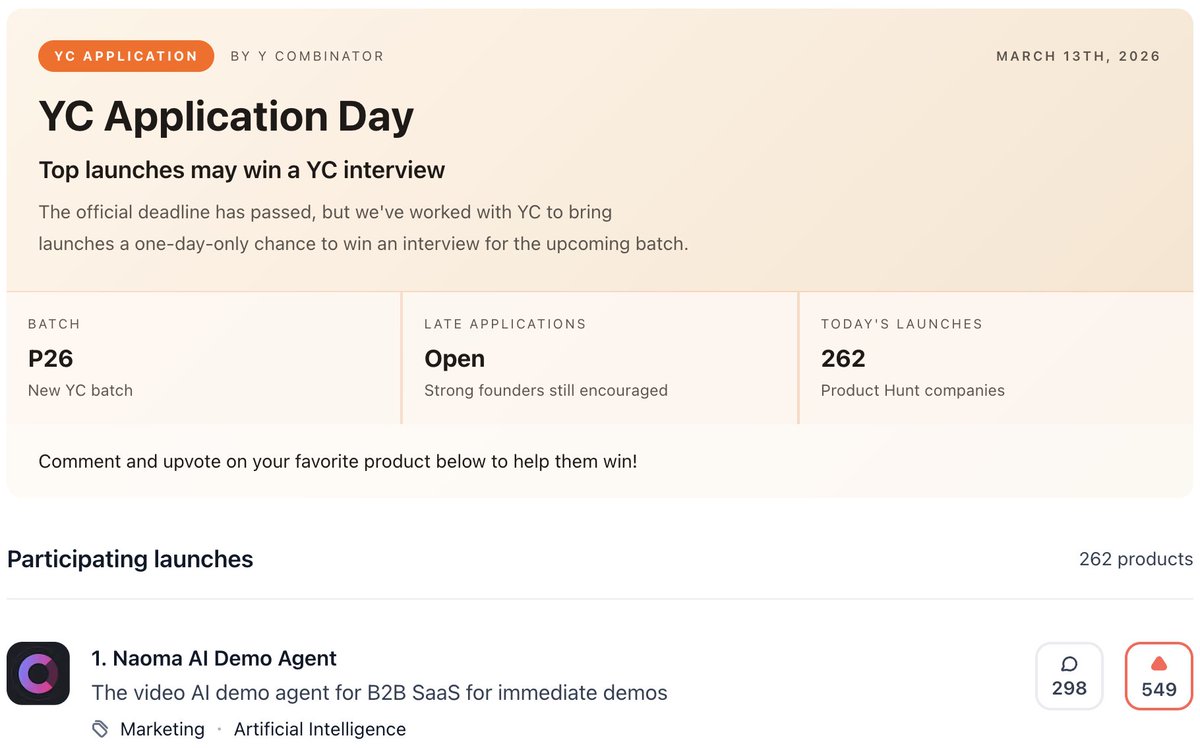Open the Naoma AI Demo Agent logo thumbnail
Image resolution: width=1200 pixels, height=748 pixels.
point(38,673)
